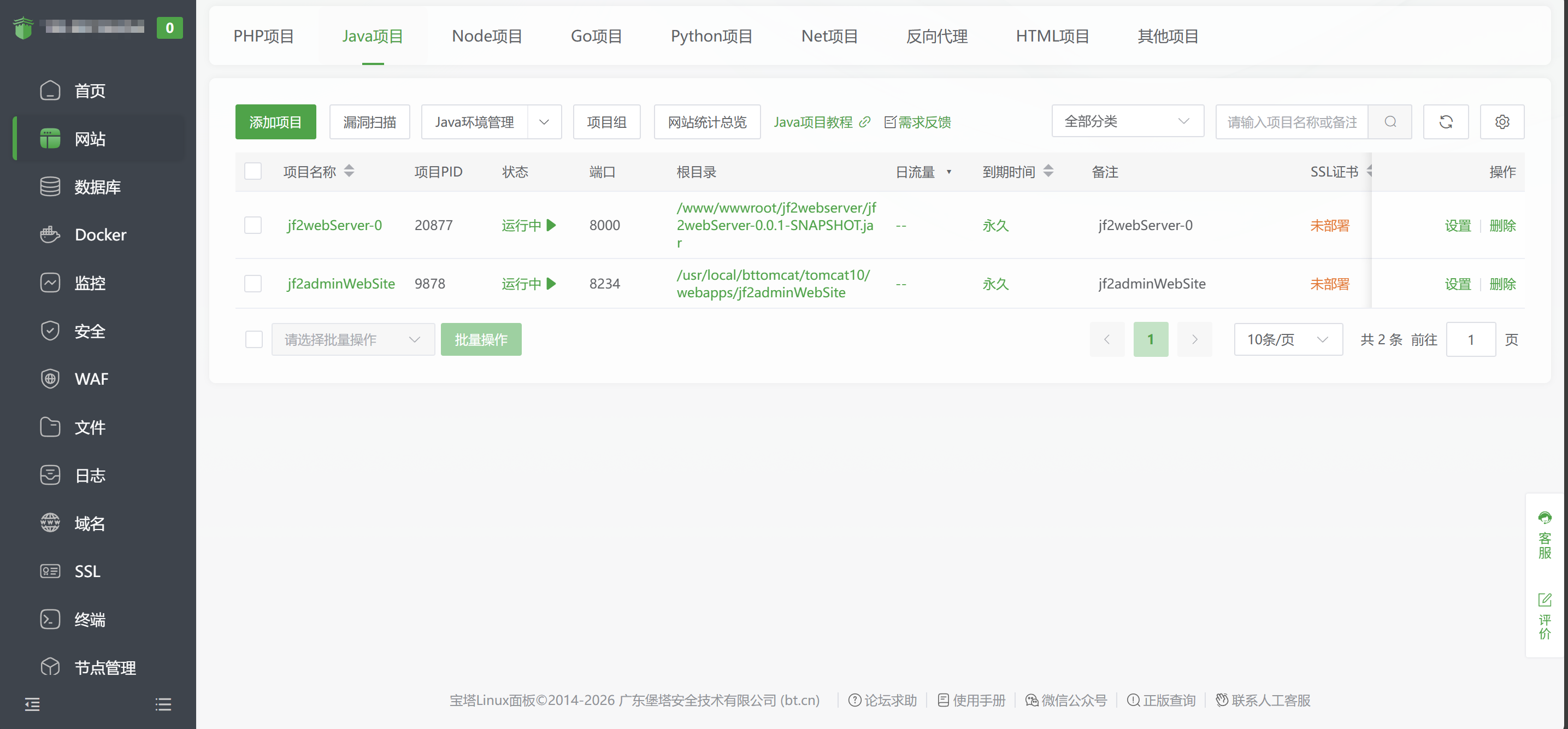The width and height of the screenshot is (1568, 729).
Task: Check the jf2adminWebSite row checkbox
Action: point(252,284)
